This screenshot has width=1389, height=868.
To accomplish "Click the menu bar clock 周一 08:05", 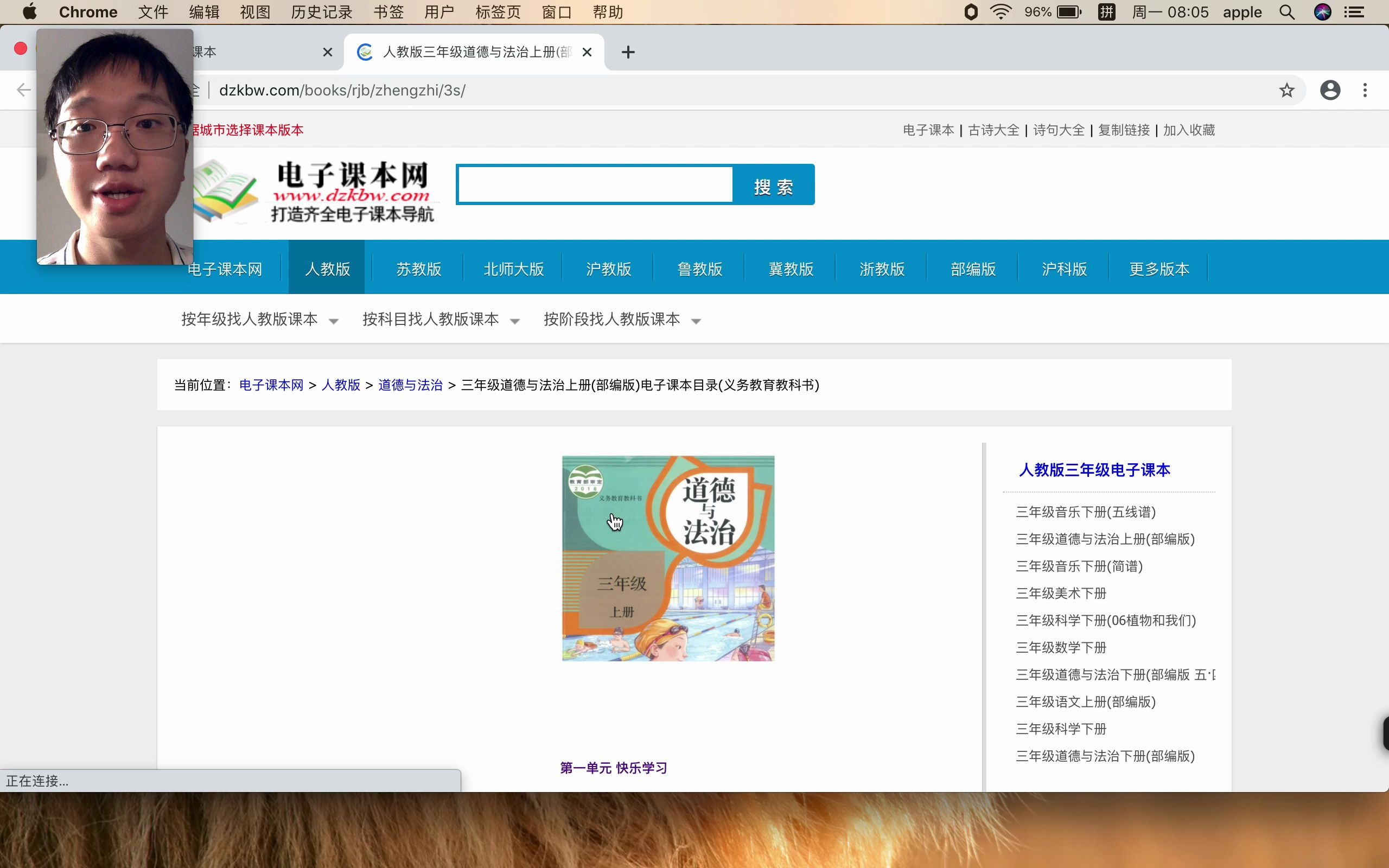I will (x=1170, y=12).
